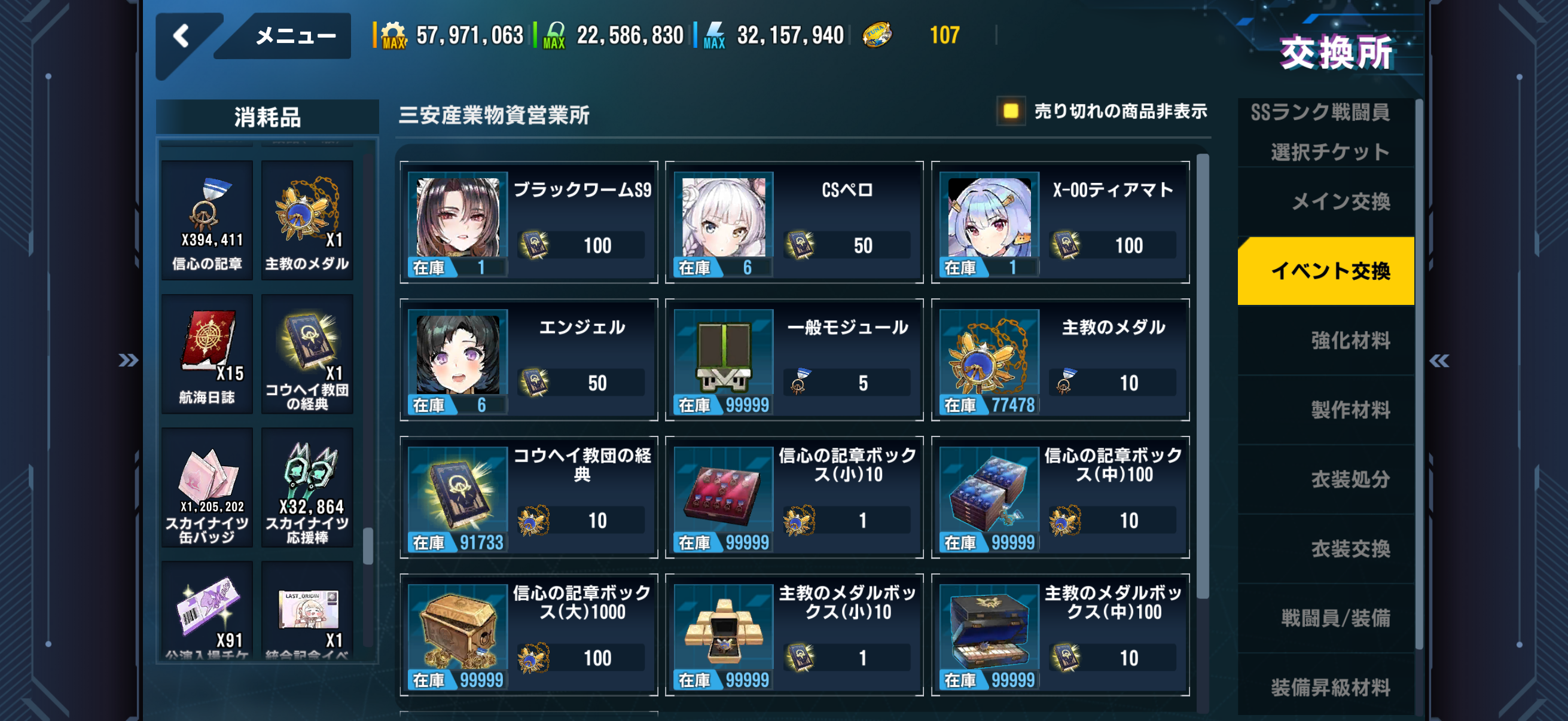The width and height of the screenshot is (1568, 721).
Task: Expand the left panel with double-chevron arrow
Action: tap(128, 361)
